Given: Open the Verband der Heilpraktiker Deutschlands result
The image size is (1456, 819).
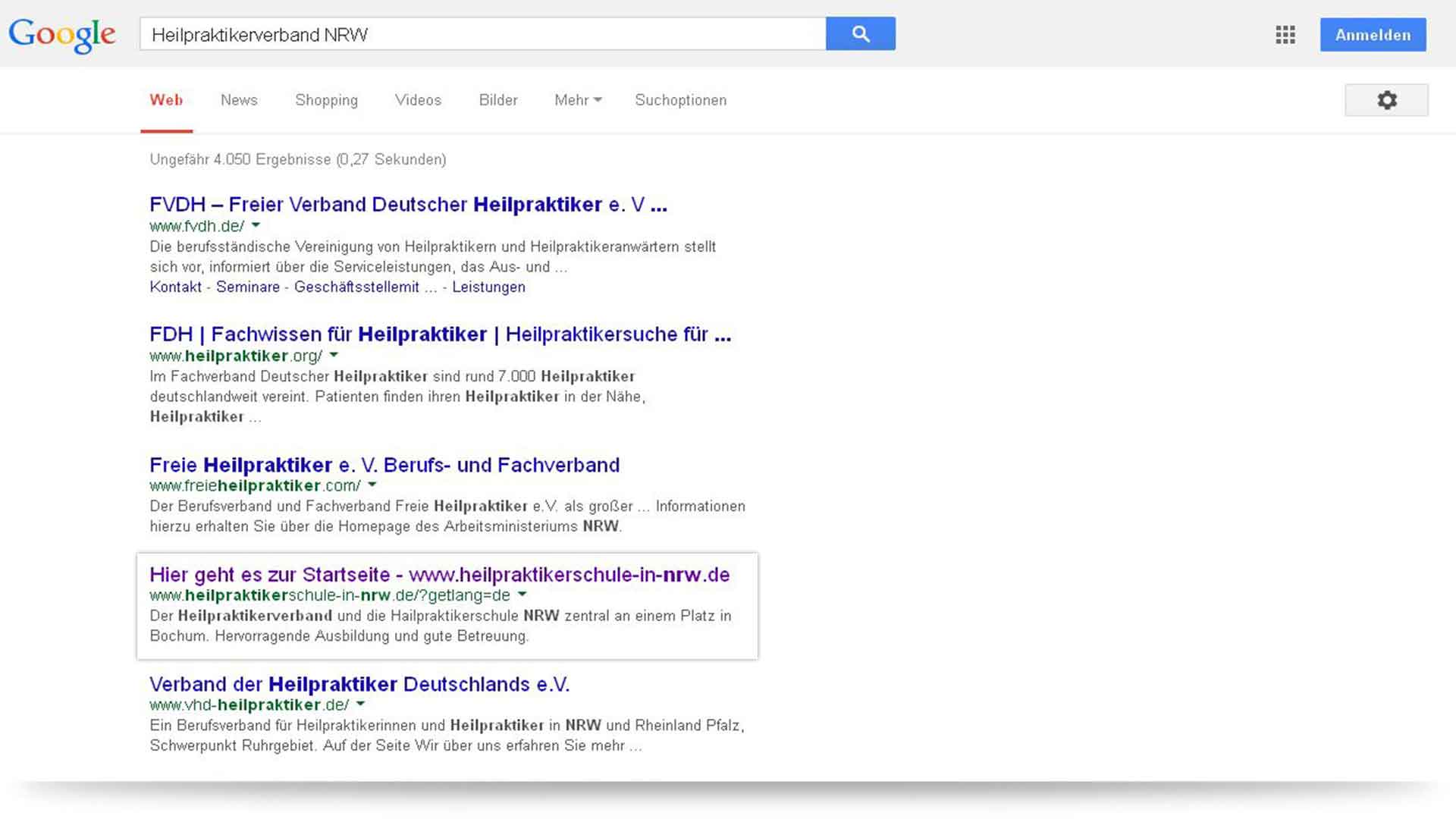Looking at the screenshot, I should tap(359, 684).
